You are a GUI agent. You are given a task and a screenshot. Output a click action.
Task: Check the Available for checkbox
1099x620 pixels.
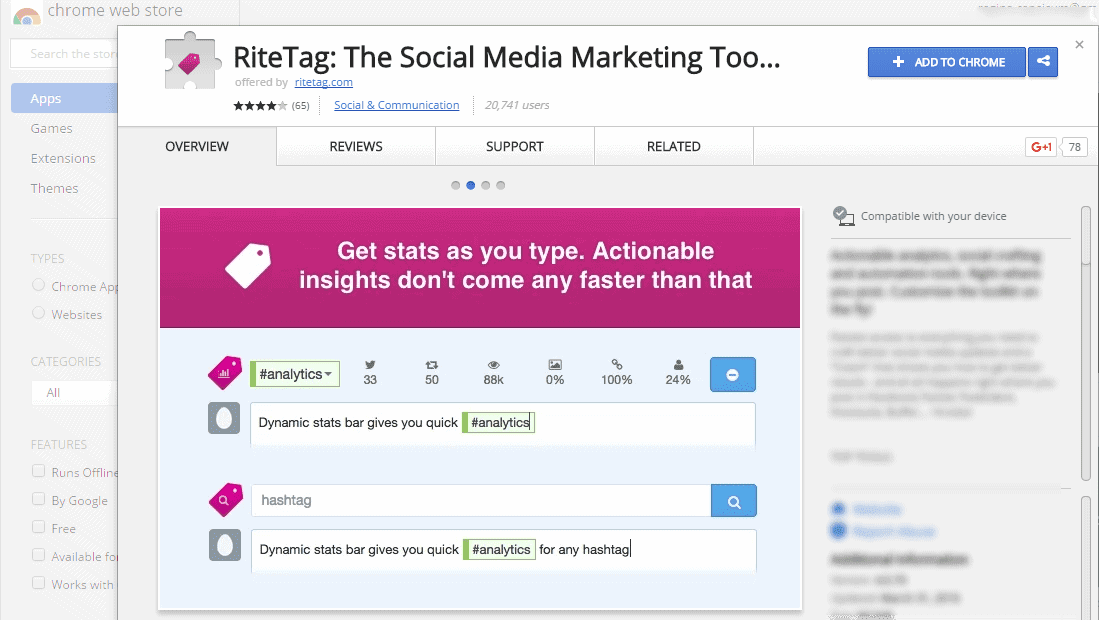click(x=39, y=556)
